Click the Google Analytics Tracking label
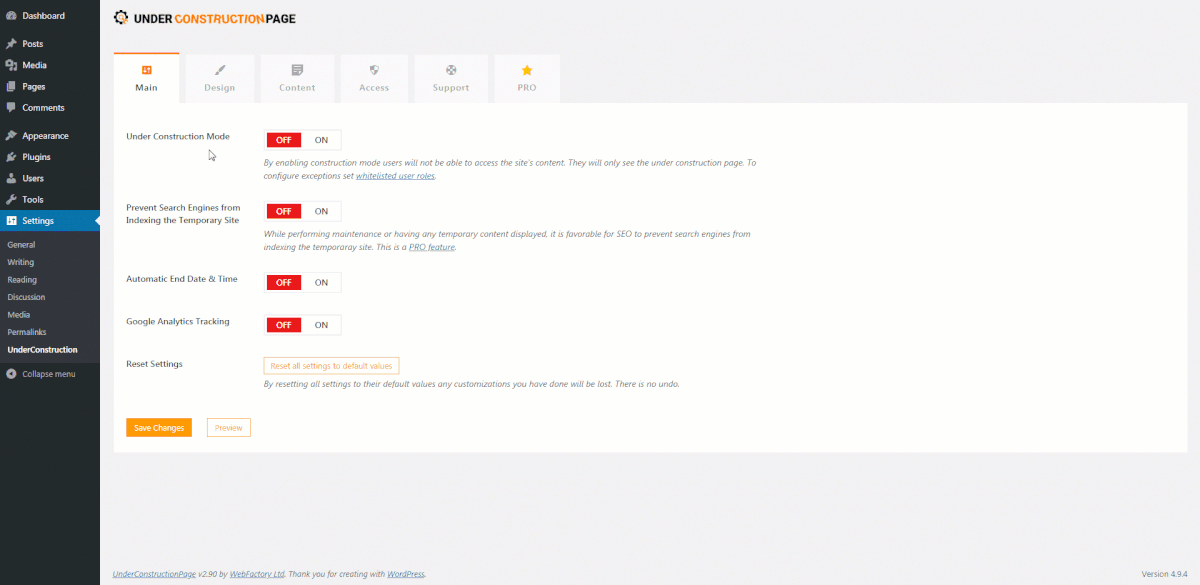Image resolution: width=1200 pixels, height=585 pixels. [x=178, y=322]
